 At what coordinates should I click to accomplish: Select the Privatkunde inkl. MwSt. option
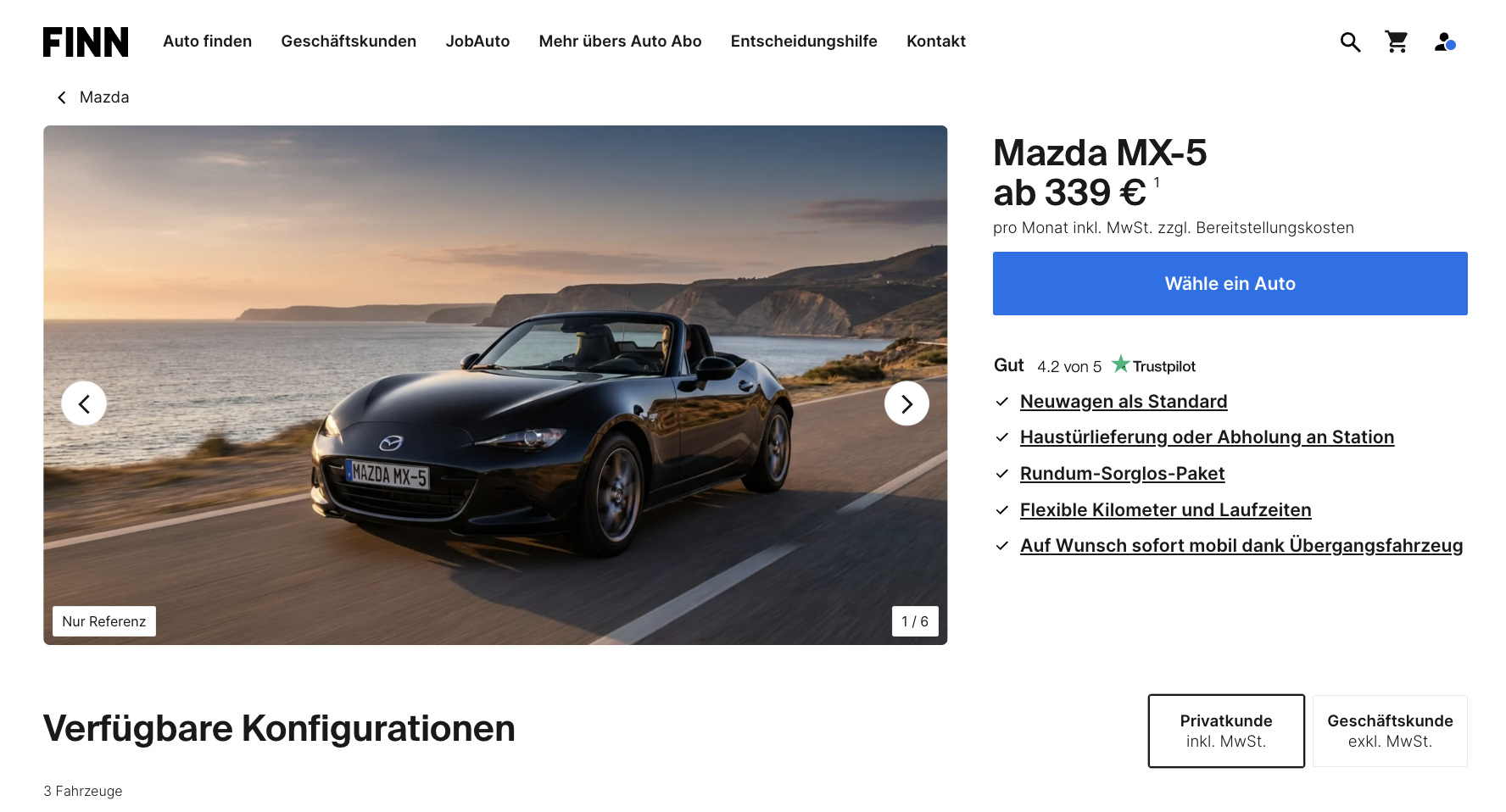tap(1226, 731)
